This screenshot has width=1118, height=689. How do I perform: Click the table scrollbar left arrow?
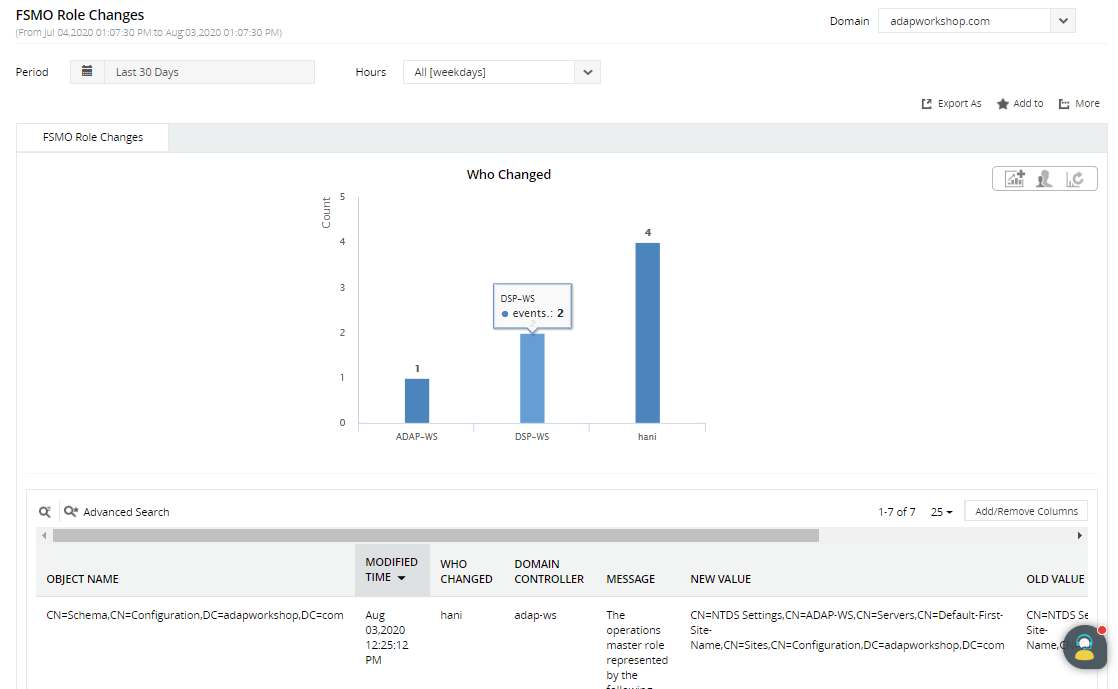[x=44, y=536]
